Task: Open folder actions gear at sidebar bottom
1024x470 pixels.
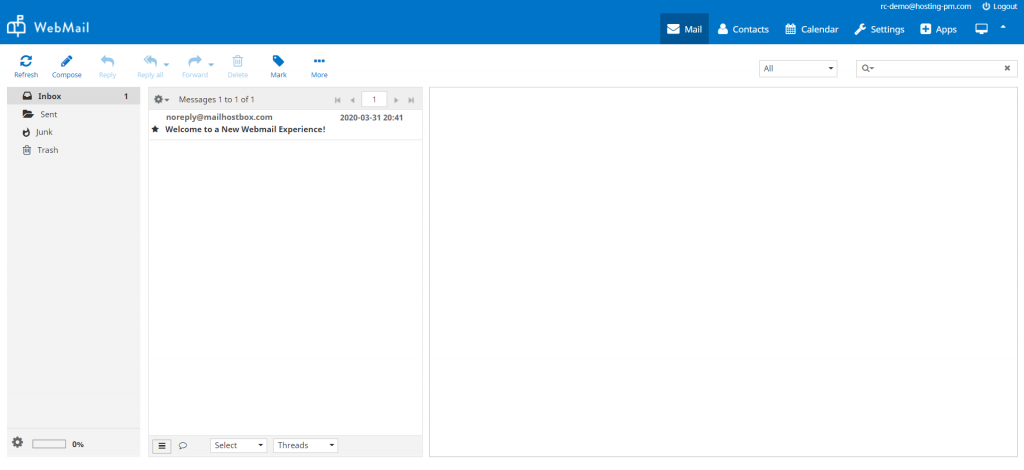Action: pos(18,443)
